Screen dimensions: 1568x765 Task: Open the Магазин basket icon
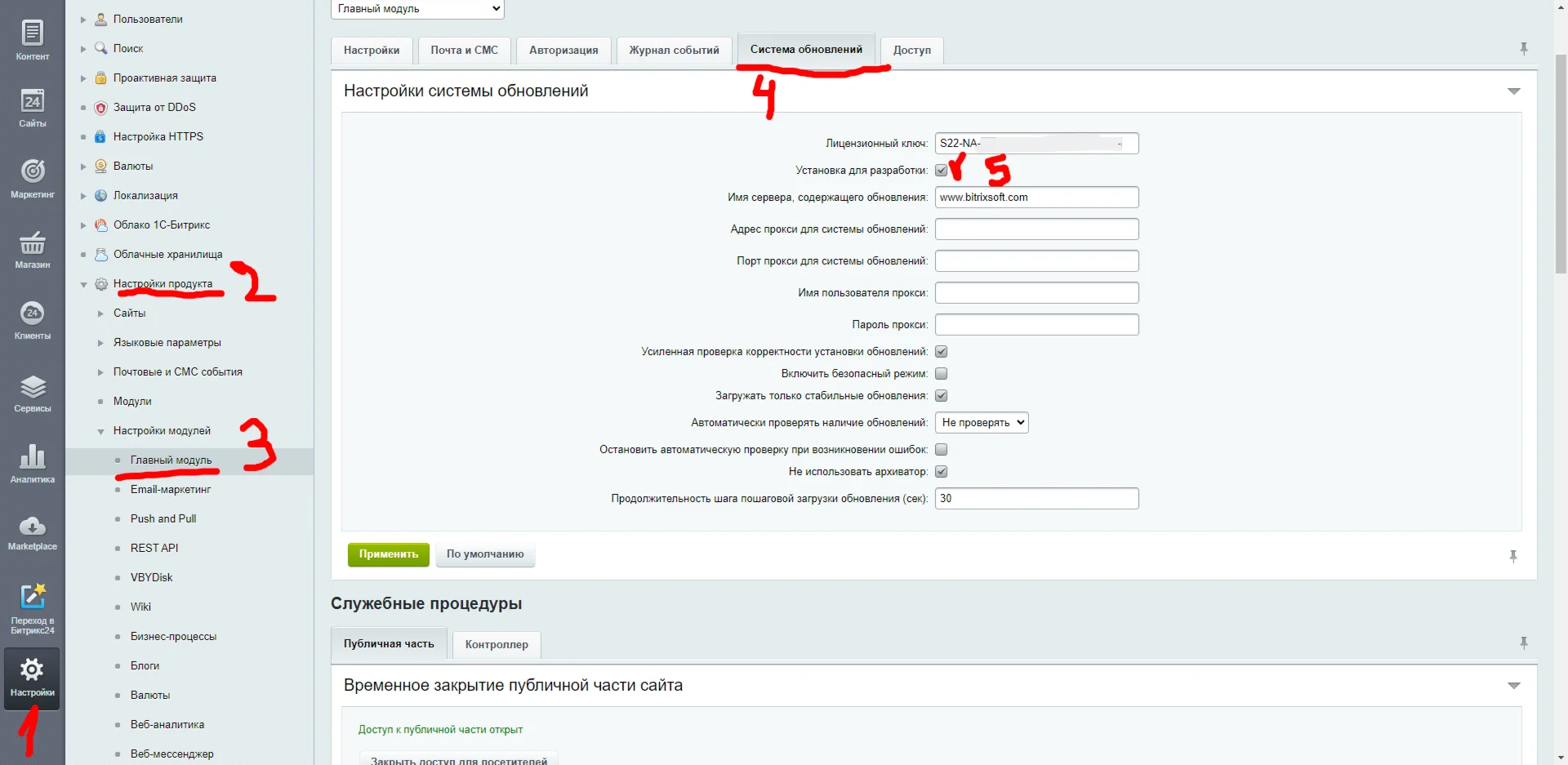[x=33, y=242]
